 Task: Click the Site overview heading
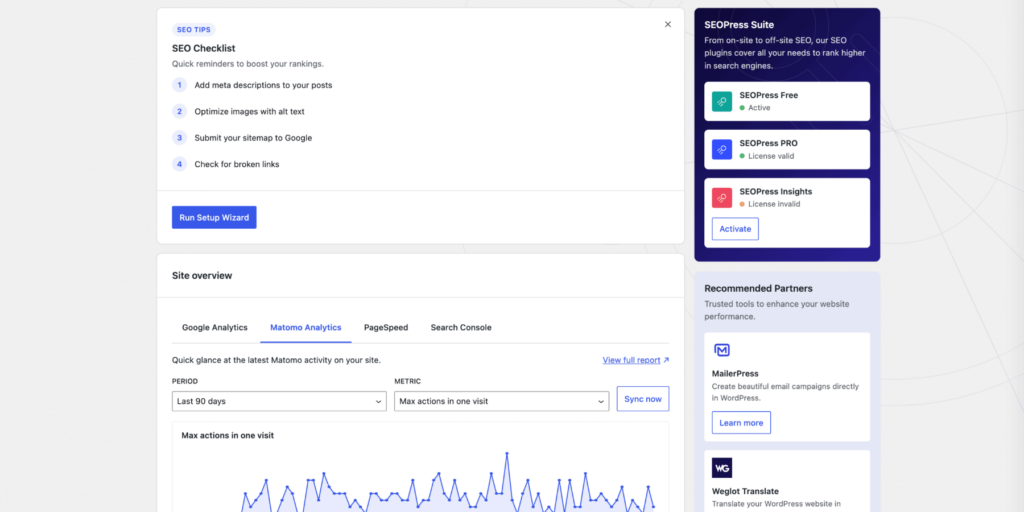(x=202, y=276)
